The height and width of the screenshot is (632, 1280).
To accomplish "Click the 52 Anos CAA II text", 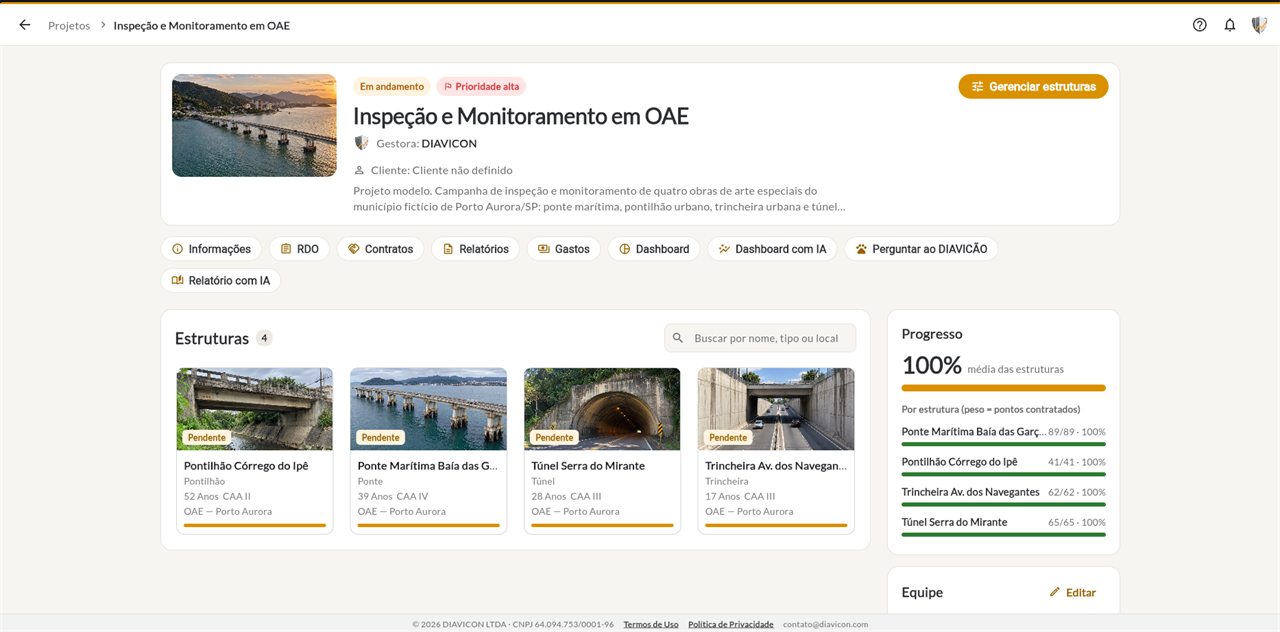I will click(x=217, y=496).
